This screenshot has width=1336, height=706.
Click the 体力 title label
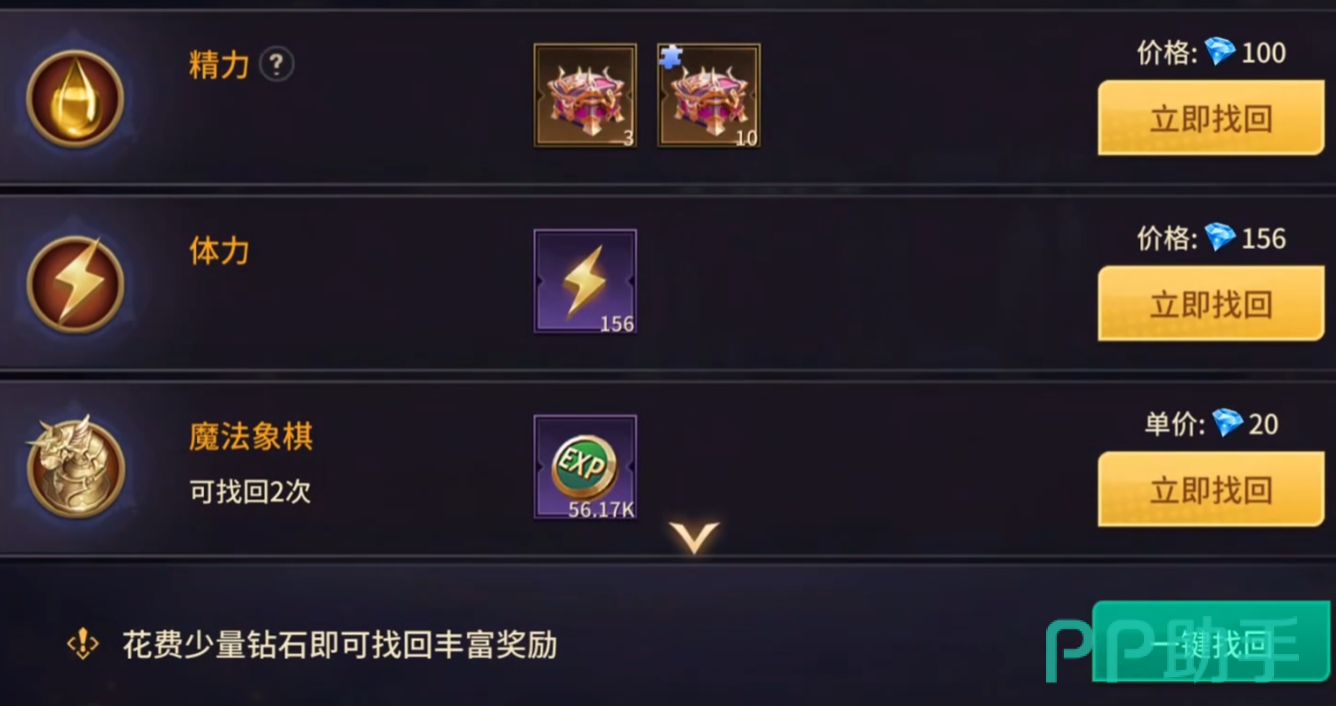coord(219,251)
